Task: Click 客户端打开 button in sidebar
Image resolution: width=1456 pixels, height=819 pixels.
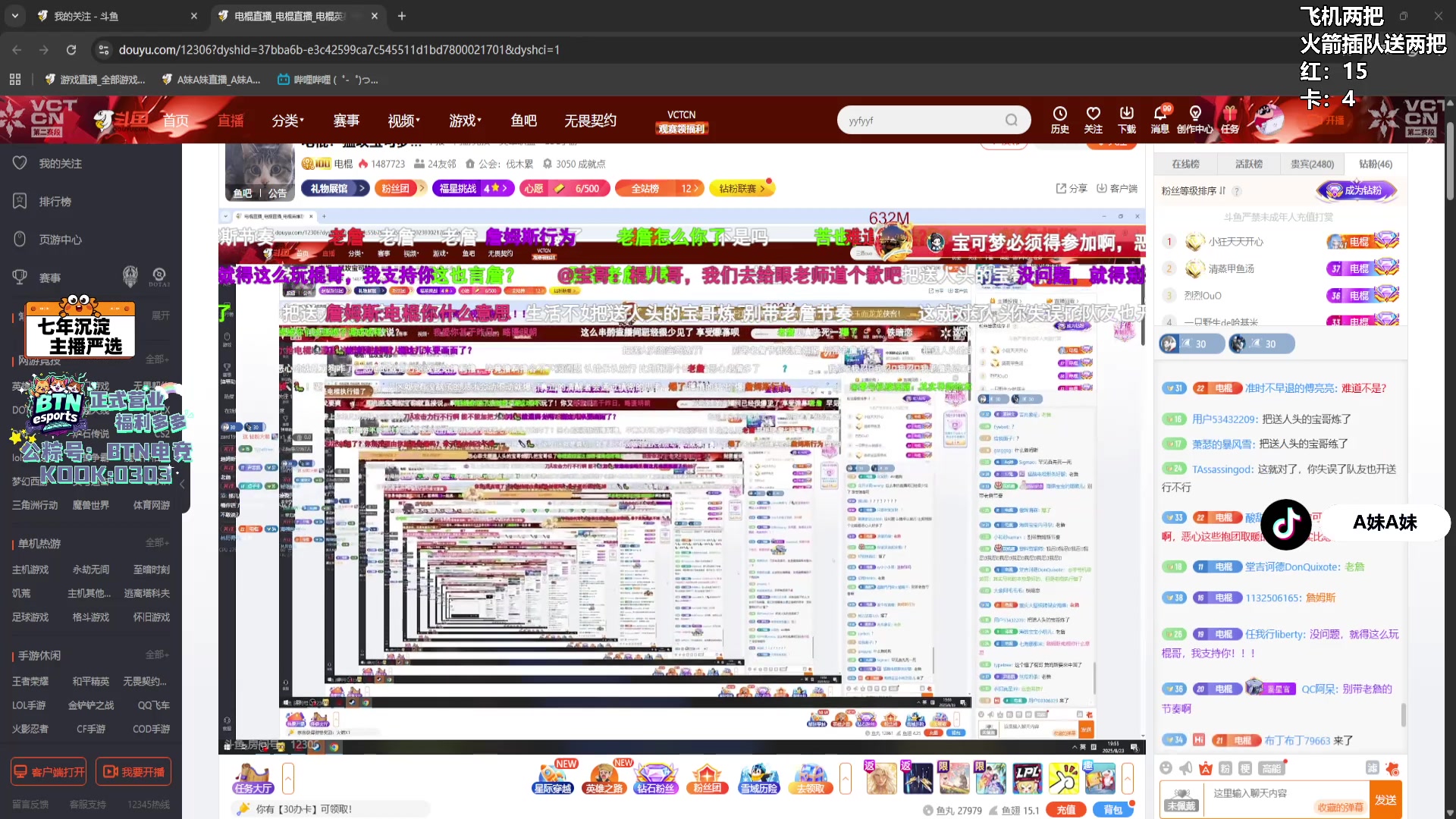Action: 49,772
